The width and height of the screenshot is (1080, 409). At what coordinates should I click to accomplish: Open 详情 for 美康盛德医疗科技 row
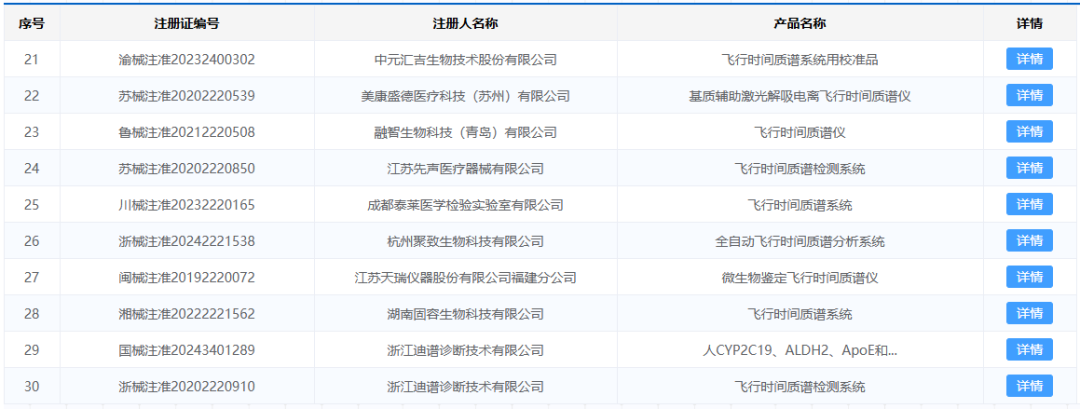pyautogui.click(x=1029, y=95)
